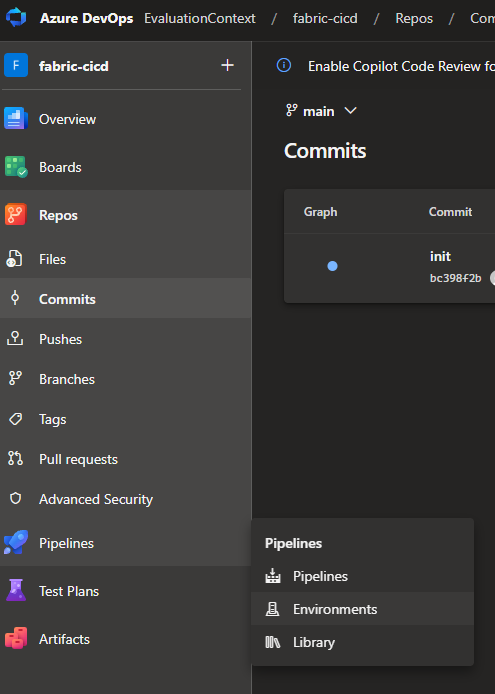
Task: Click the Pushes icon in sidebar
Action: click(15, 339)
